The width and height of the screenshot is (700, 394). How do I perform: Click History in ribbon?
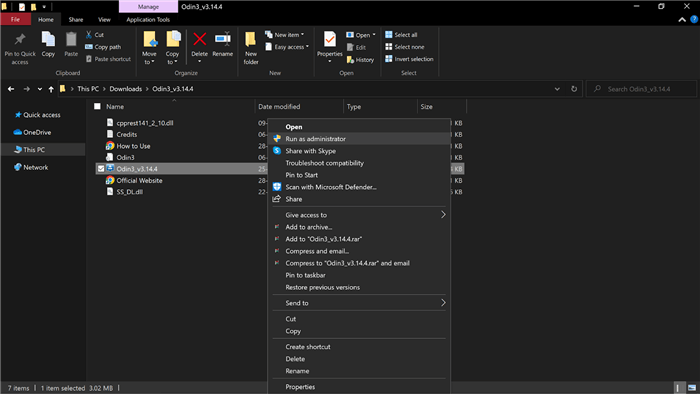[360, 60]
